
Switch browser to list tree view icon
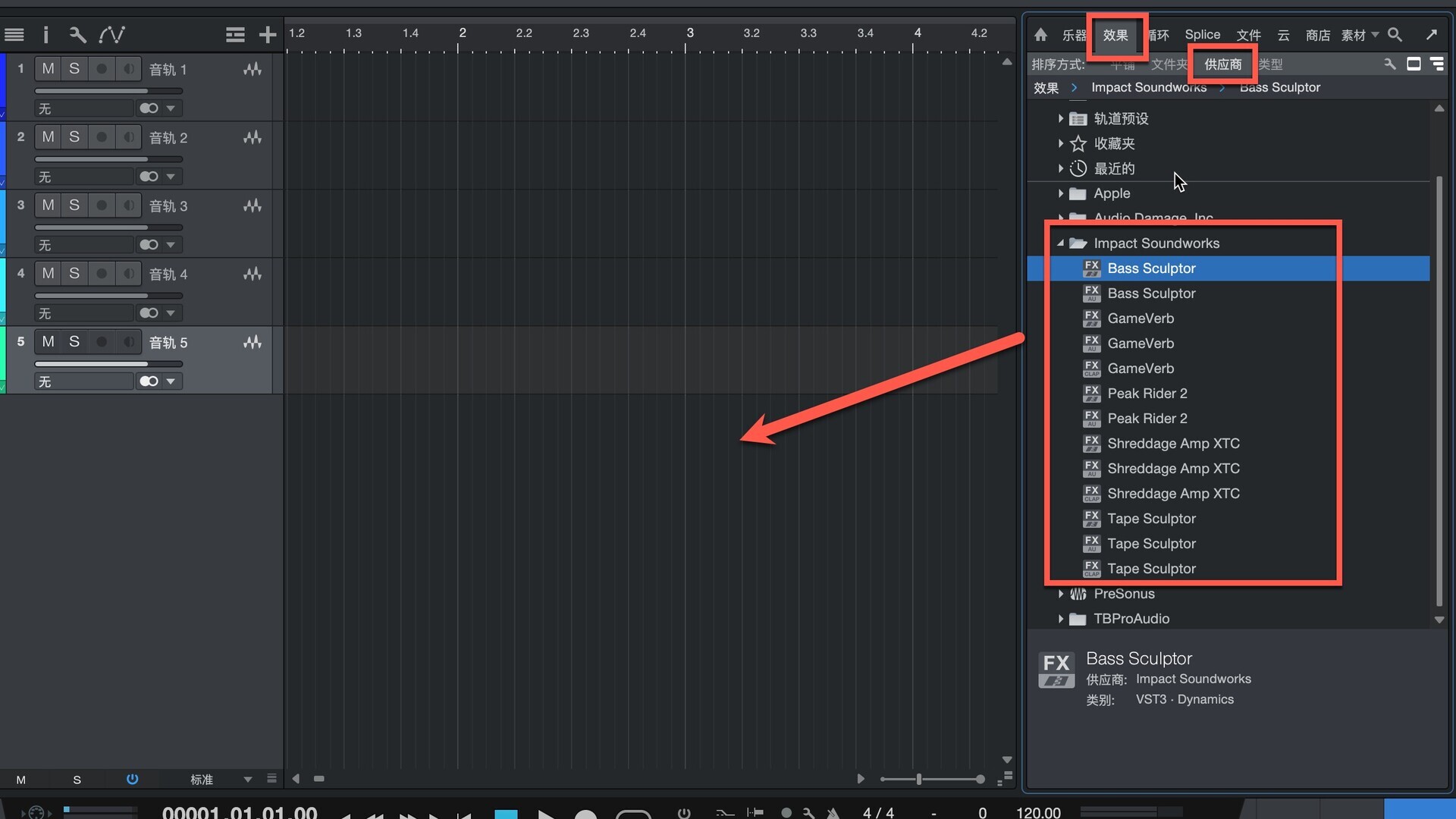(1437, 64)
